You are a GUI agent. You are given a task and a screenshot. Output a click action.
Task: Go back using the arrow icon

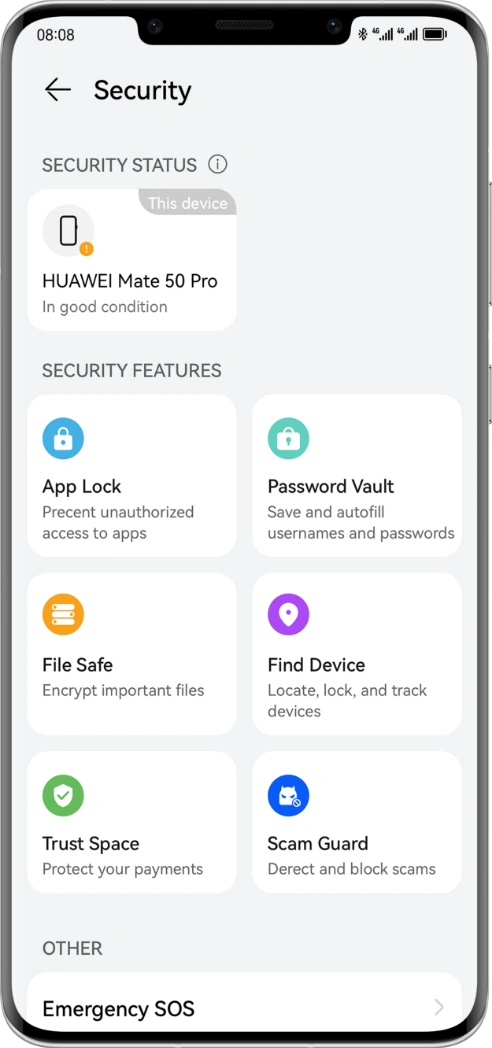click(x=57, y=90)
